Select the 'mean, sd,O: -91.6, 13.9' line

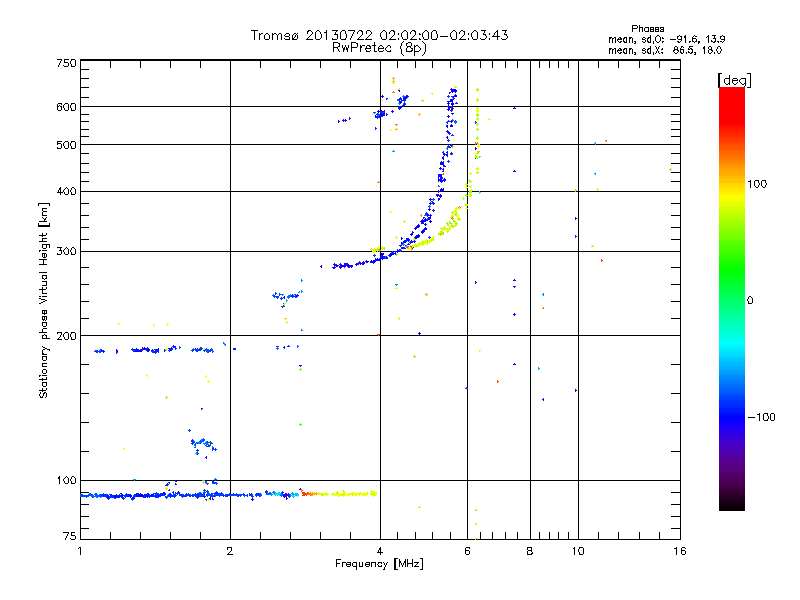[x=666, y=39]
